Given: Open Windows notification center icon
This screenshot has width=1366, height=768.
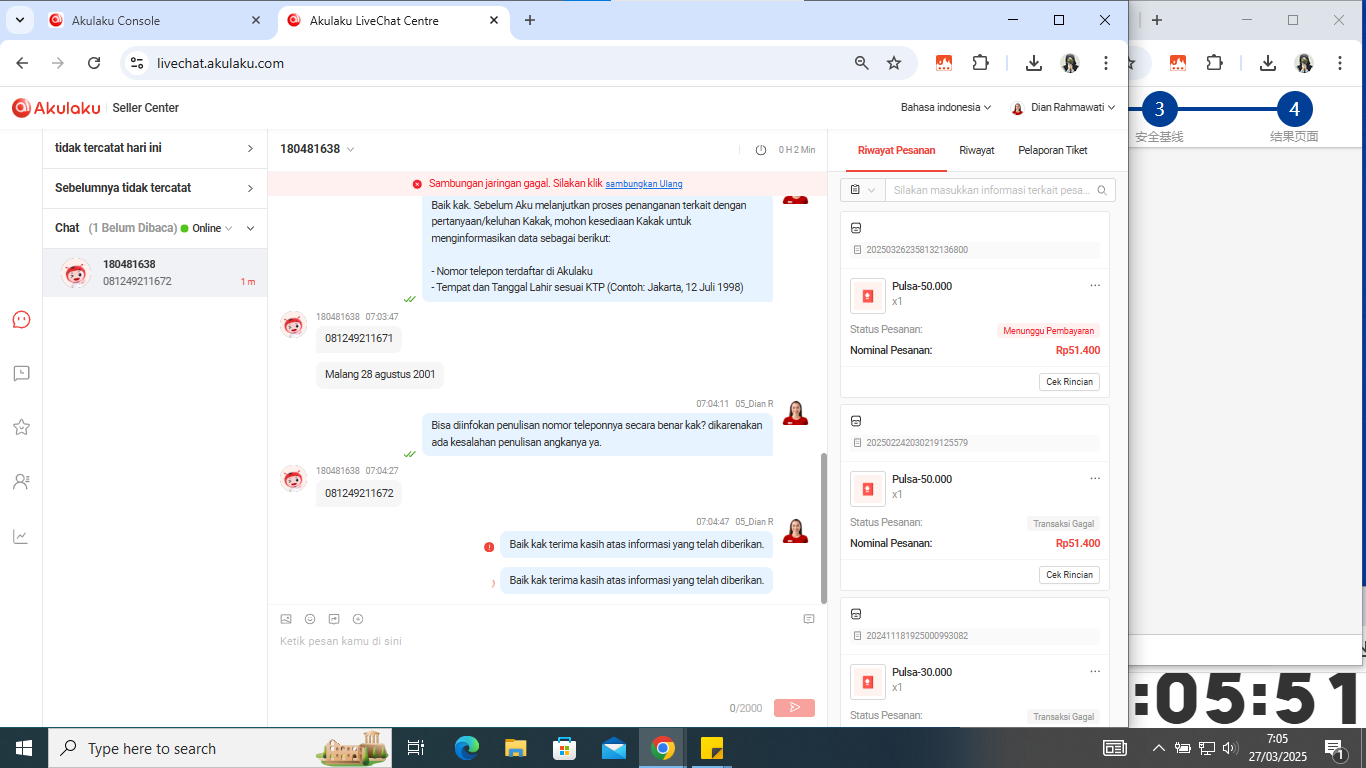Looking at the screenshot, I should point(1334,748).
